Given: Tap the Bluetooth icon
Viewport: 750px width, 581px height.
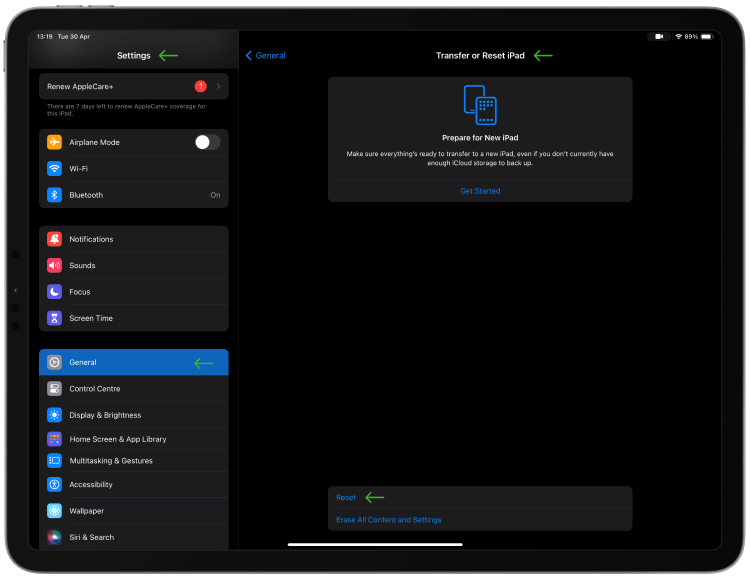Looking at the screenshot, I should tap(54, 195).
